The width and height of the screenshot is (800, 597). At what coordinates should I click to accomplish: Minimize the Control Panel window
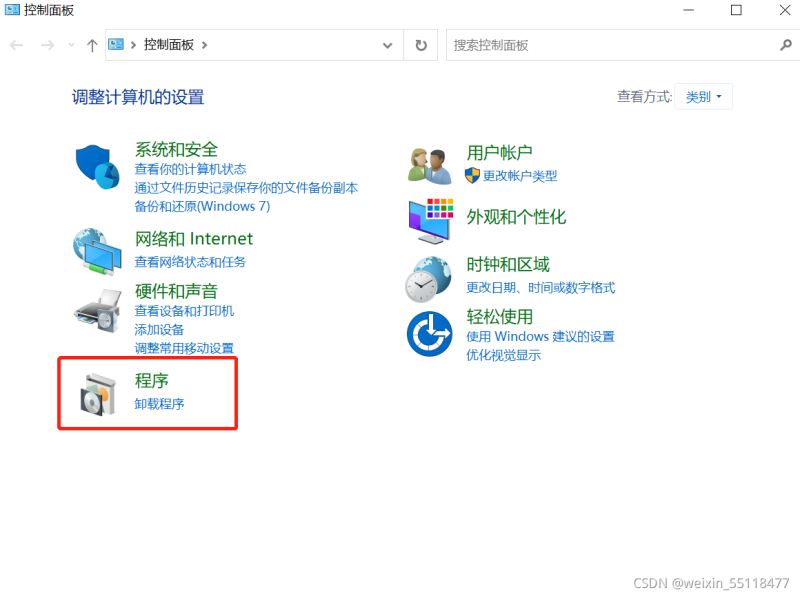689,10
